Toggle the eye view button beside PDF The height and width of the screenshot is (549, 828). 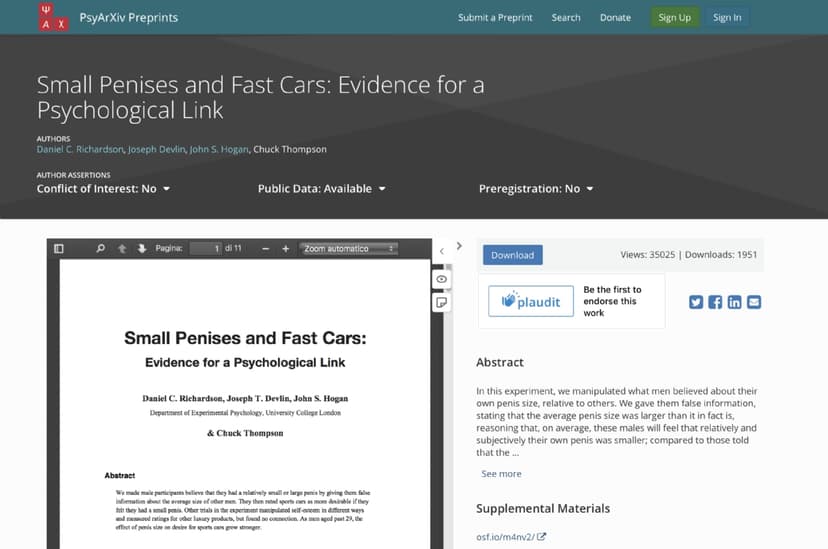[x=440, y=279]
